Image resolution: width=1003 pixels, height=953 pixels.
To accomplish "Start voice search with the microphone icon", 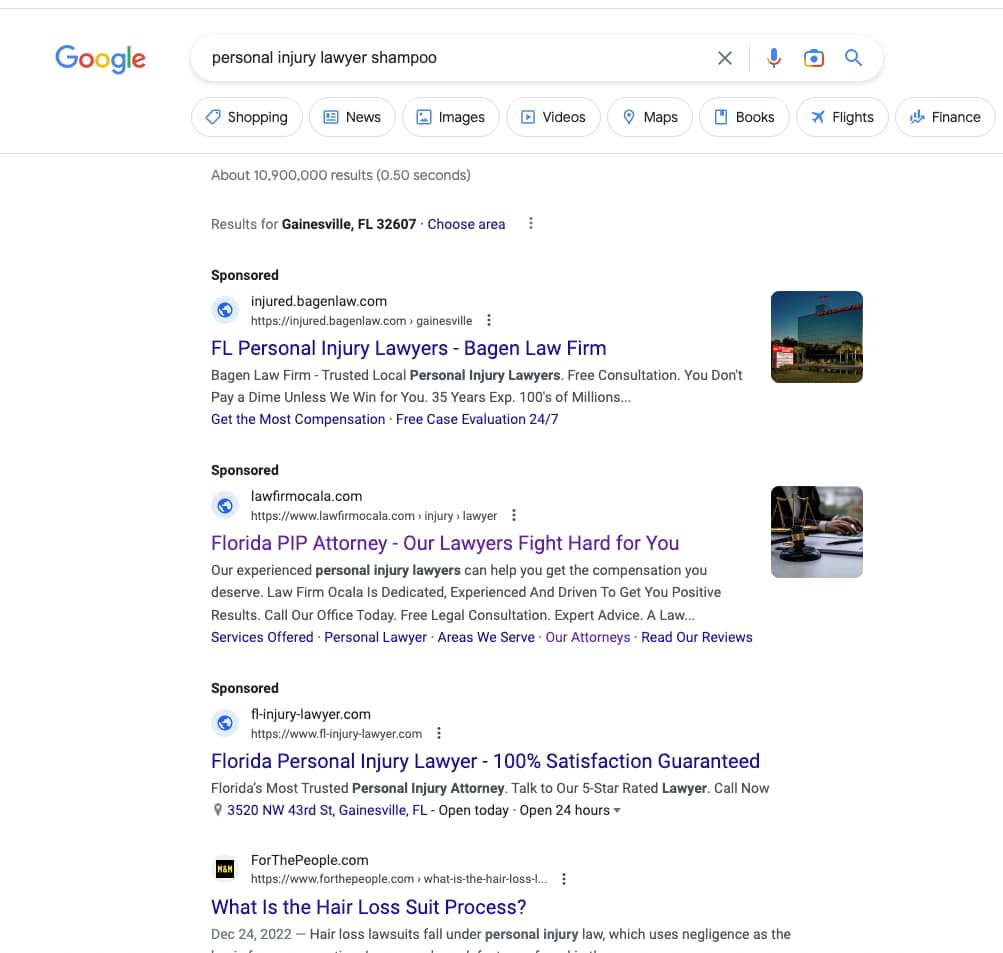I will 774,58.
